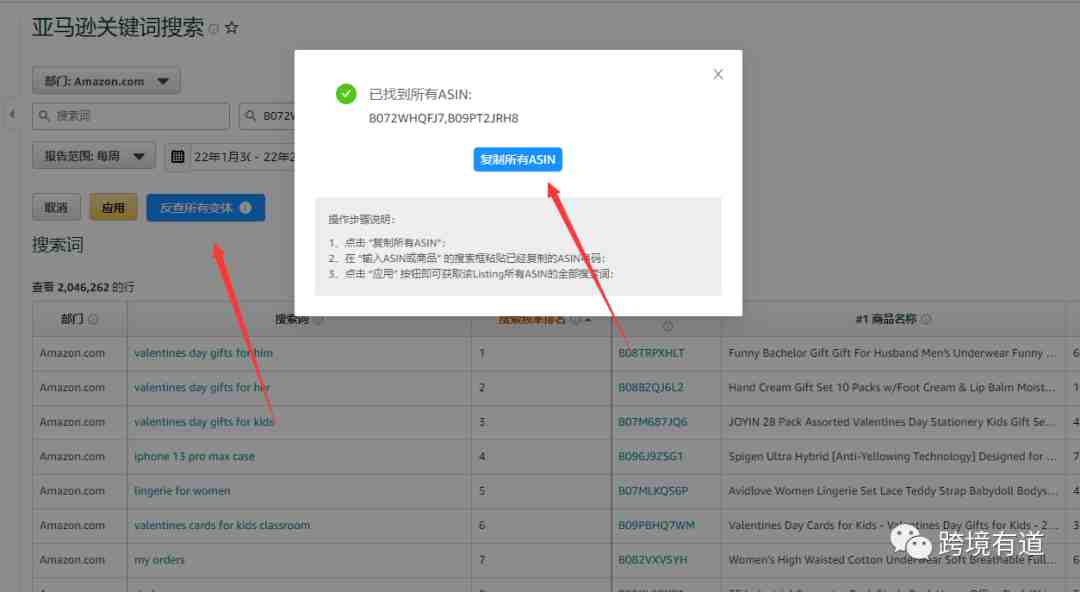Click the 复制所有ASIN button
Image resolution: width=1080 pixels, height=592 pixels.
pos(517,159)
